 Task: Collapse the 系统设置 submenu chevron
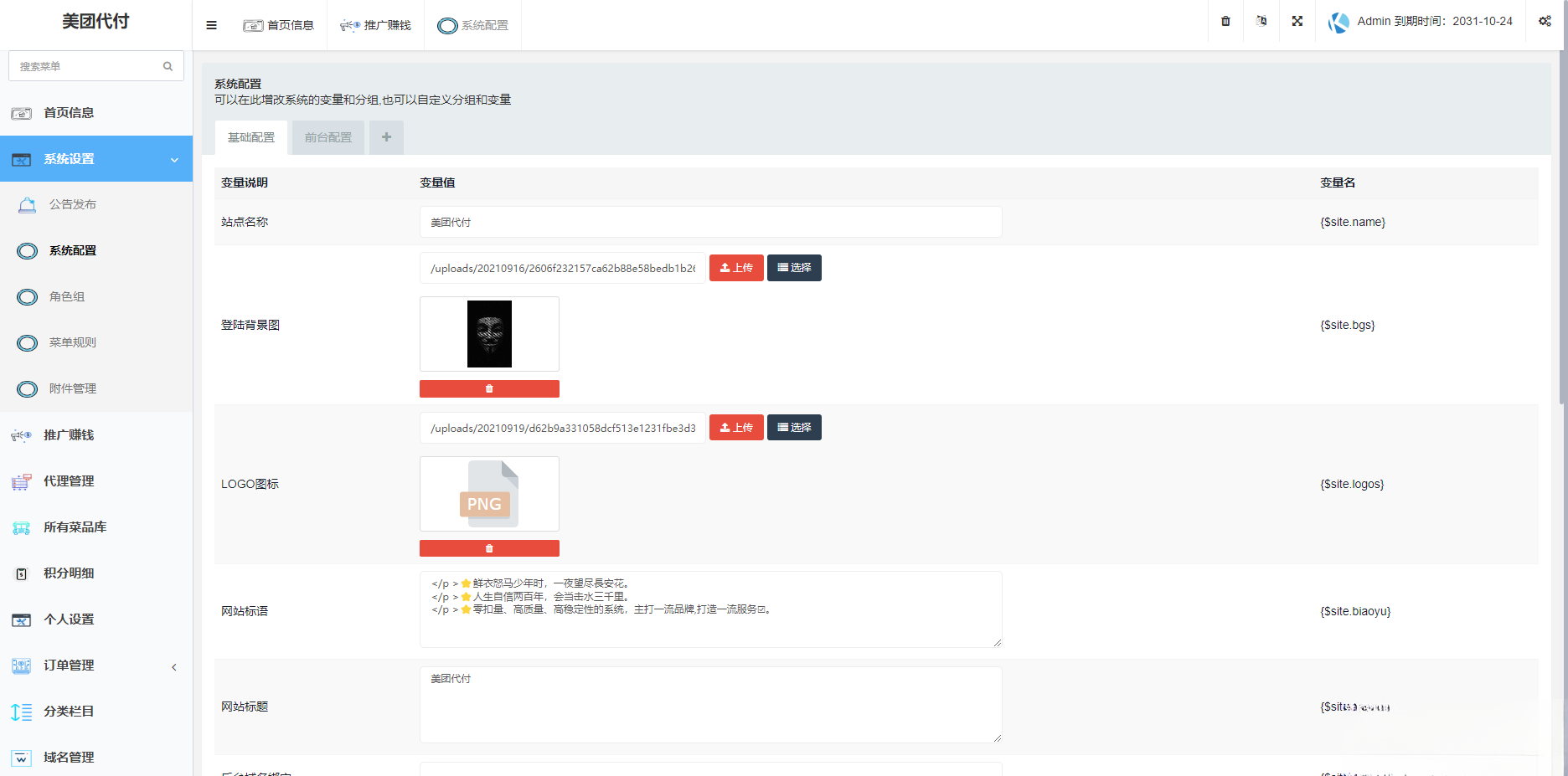coord(174,159)
